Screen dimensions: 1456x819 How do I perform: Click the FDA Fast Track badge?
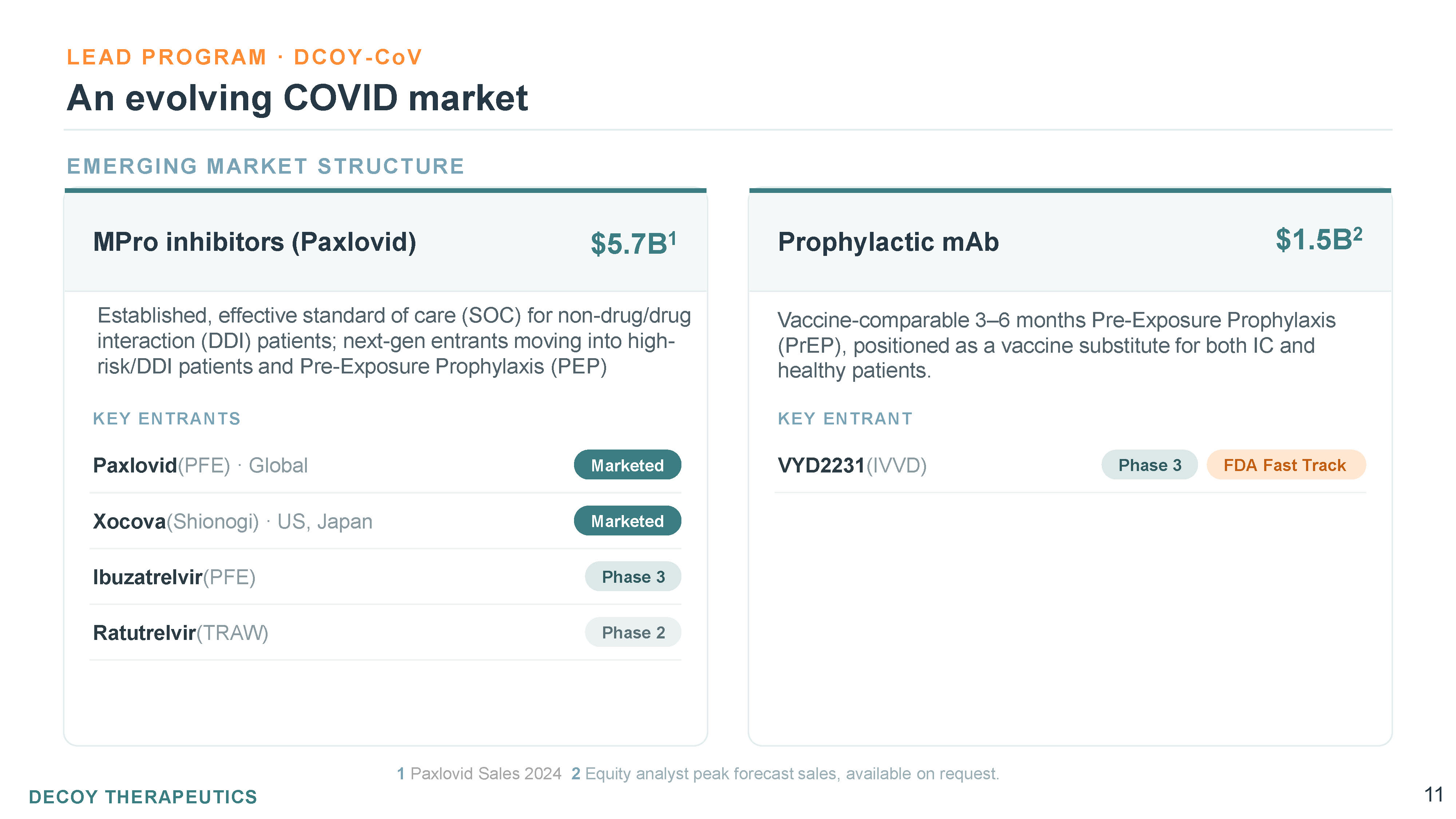click(1286, 465)
